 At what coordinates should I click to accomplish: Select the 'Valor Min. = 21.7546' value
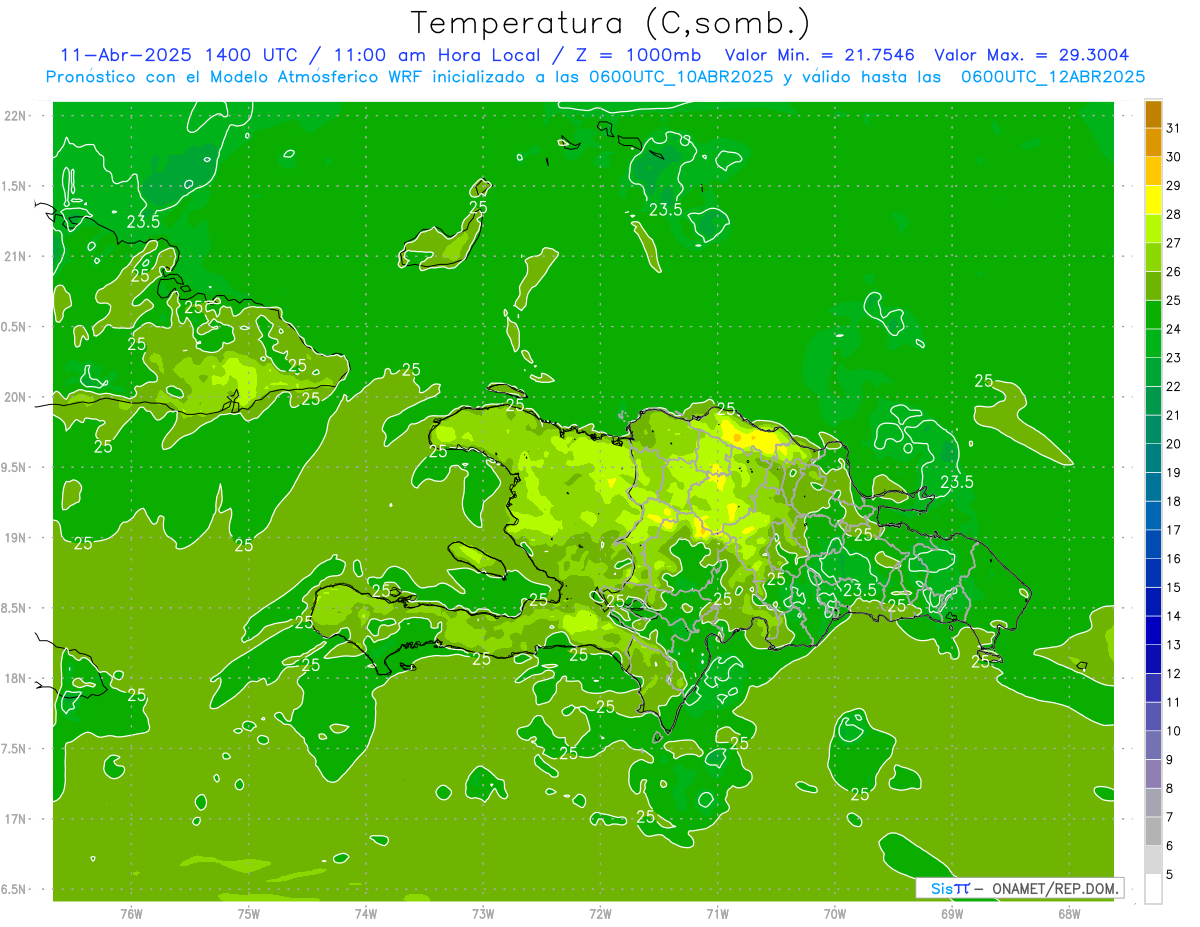(820, 55)
